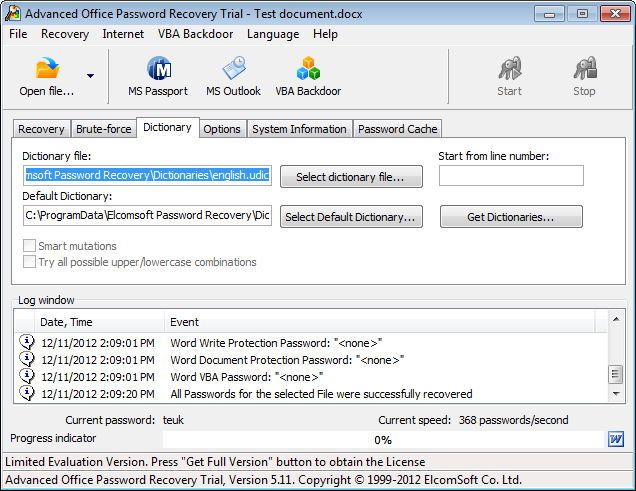The image size is (636, 491).
Task: Click the Word document icon beside progress bar
Action: pos(616,439)
